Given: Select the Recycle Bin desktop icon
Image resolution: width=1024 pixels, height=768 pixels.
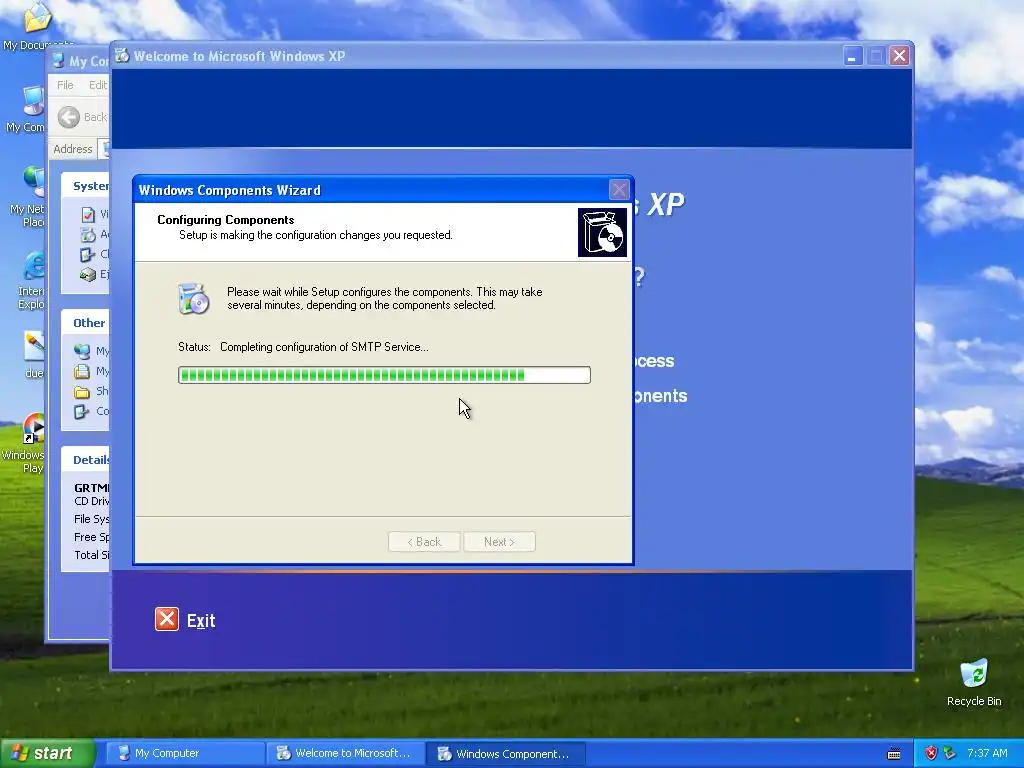Looking at the screenshot, I should click(x=974, y=674).
